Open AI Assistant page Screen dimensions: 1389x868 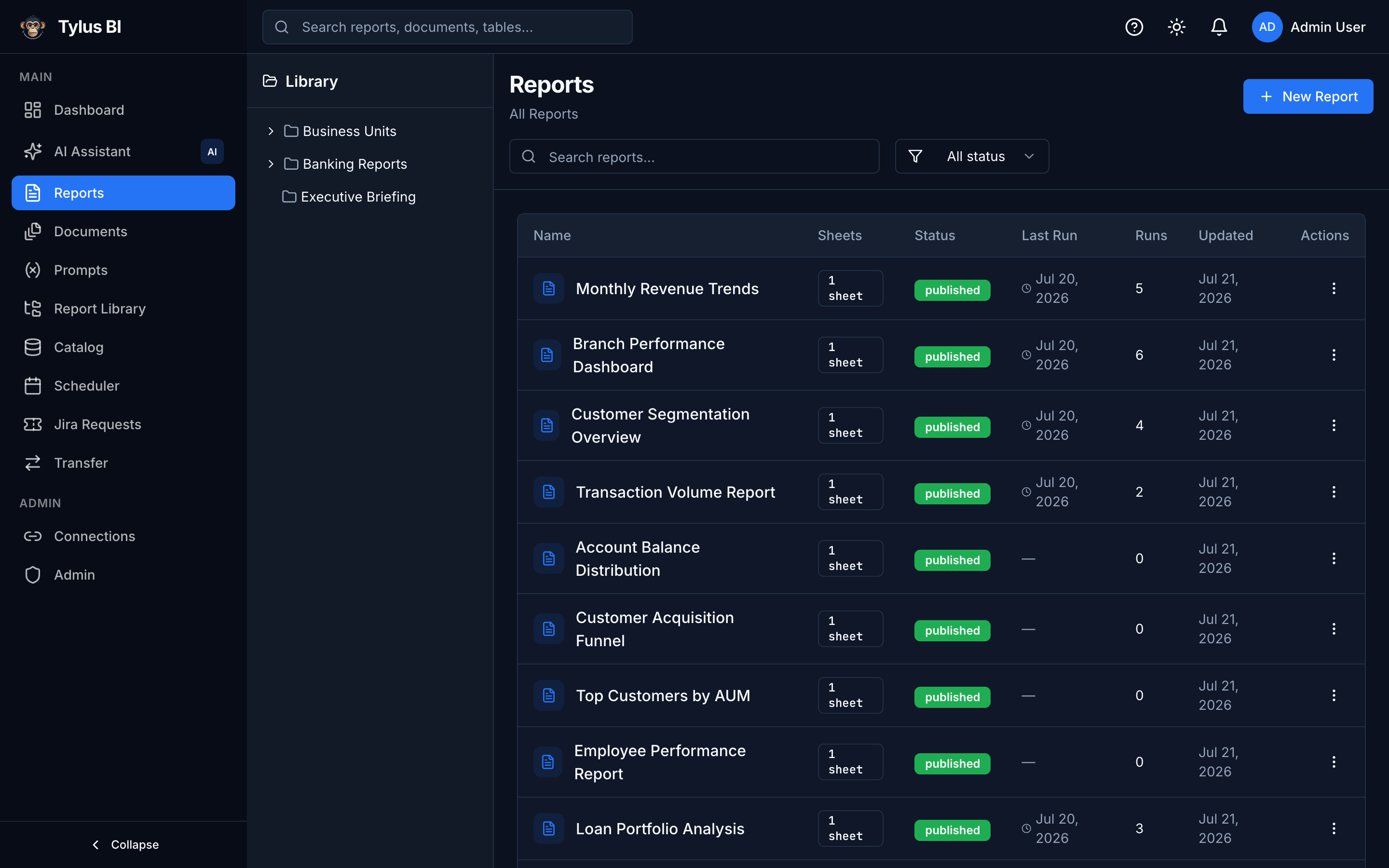point(123,151)
